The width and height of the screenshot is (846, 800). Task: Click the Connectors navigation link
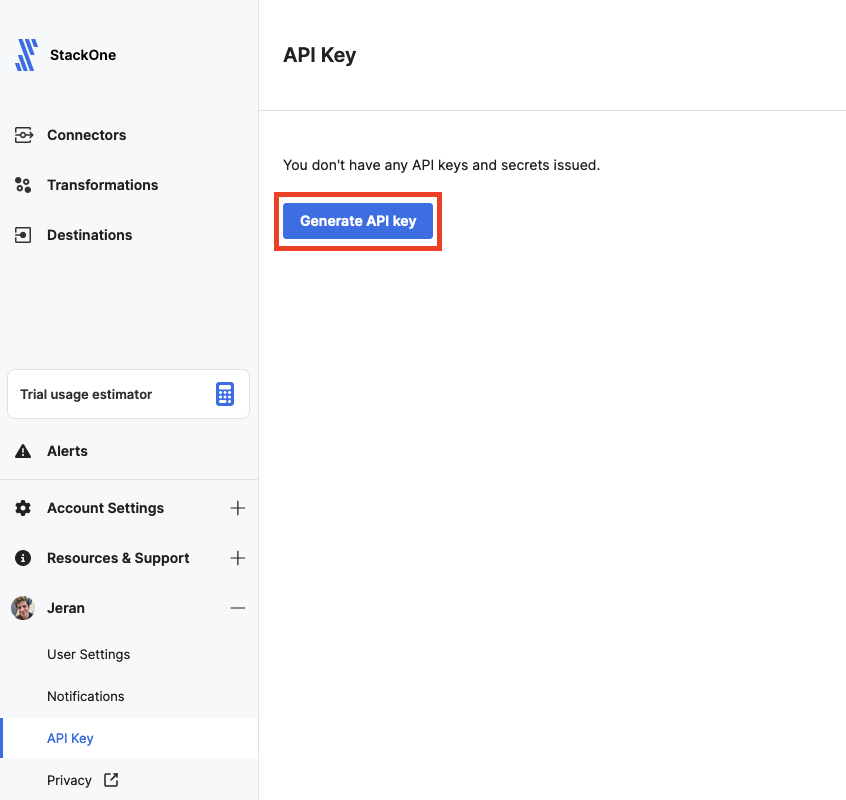click(x=86, y=135)
